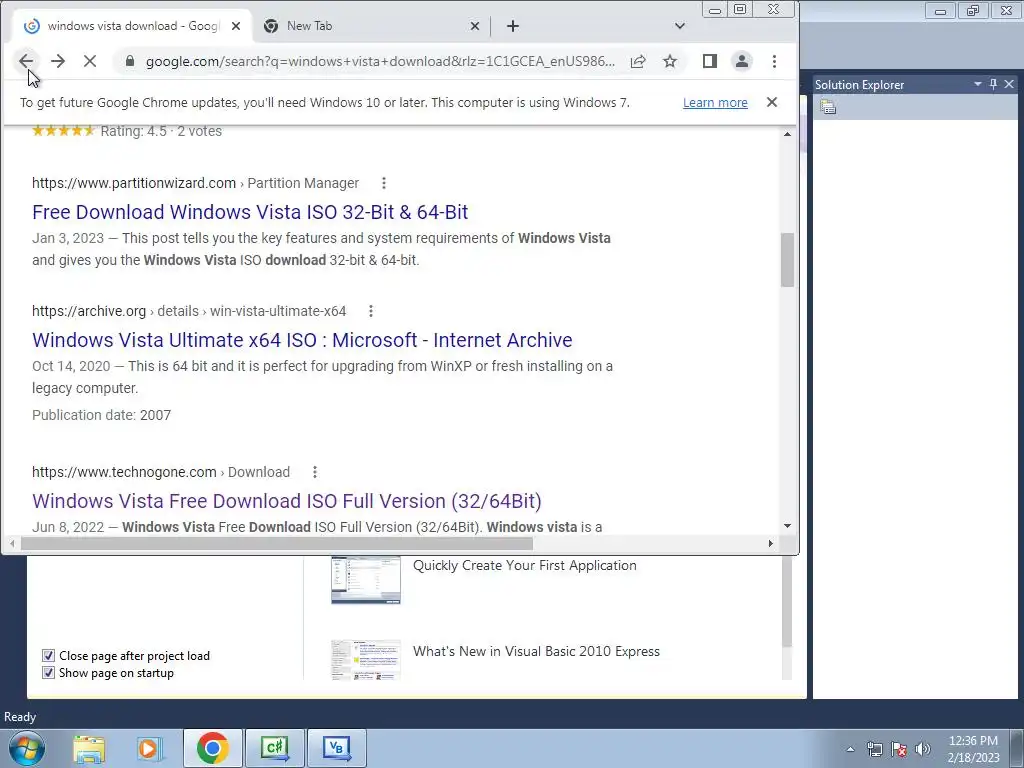Show hidden system tray icons arrow
This screenshot has height=768, width=1024.
[x=850, y=749]
